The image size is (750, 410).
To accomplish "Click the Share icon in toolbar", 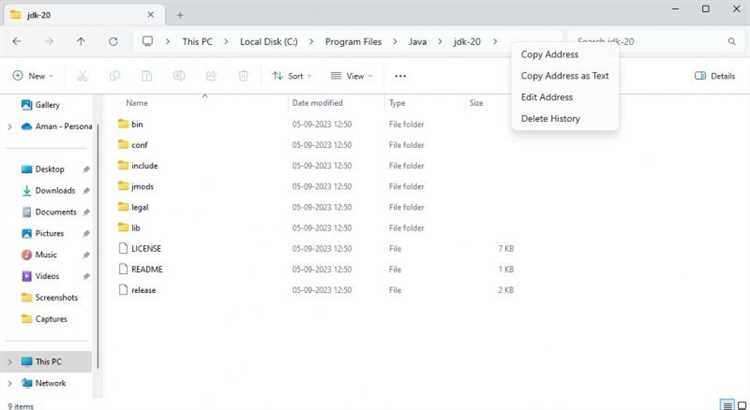I will pos(211,76).
